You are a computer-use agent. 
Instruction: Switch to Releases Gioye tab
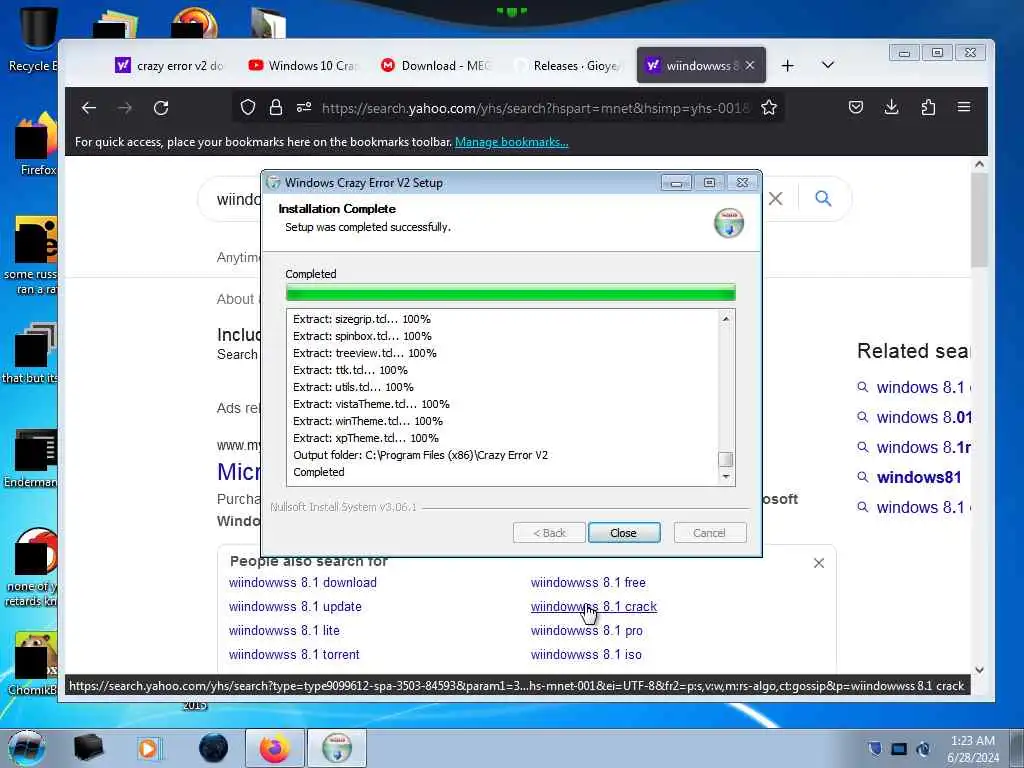tap(567, 65)
